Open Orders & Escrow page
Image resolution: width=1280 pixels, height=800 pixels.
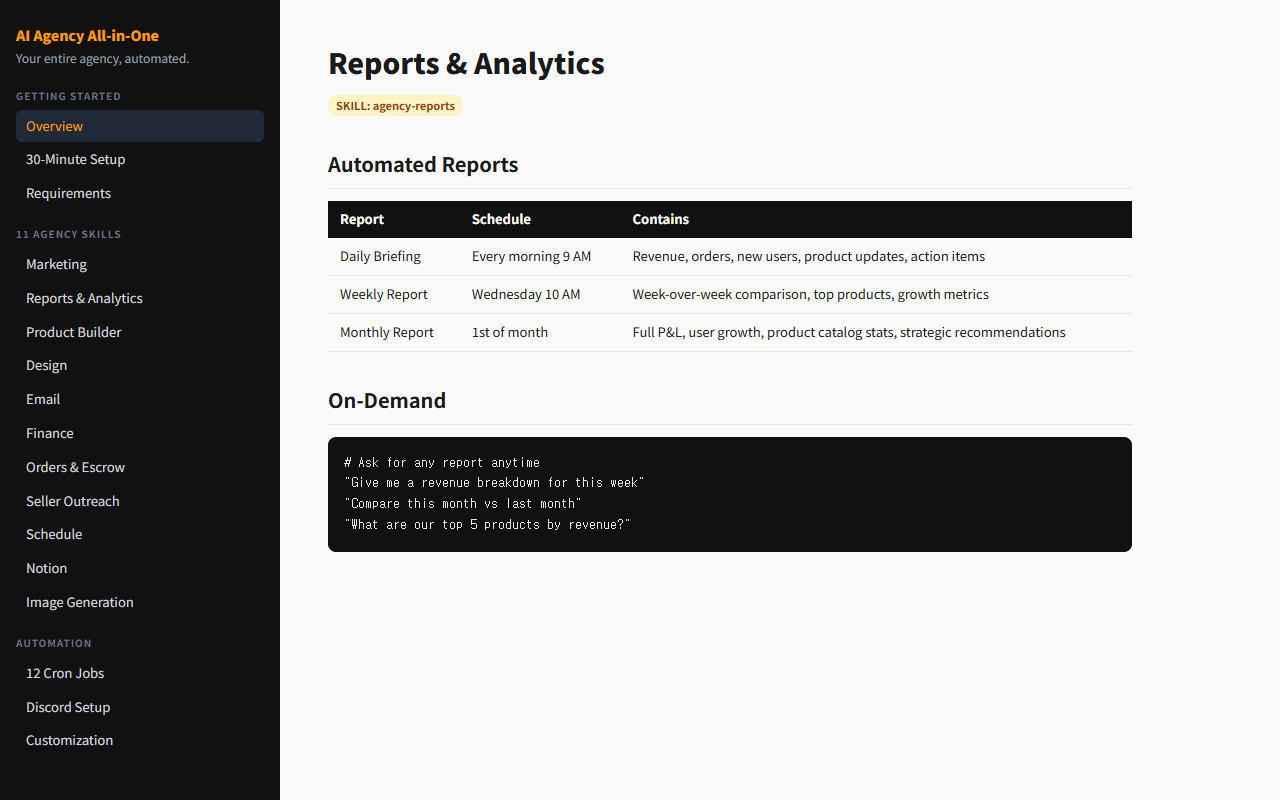point(75,467)
